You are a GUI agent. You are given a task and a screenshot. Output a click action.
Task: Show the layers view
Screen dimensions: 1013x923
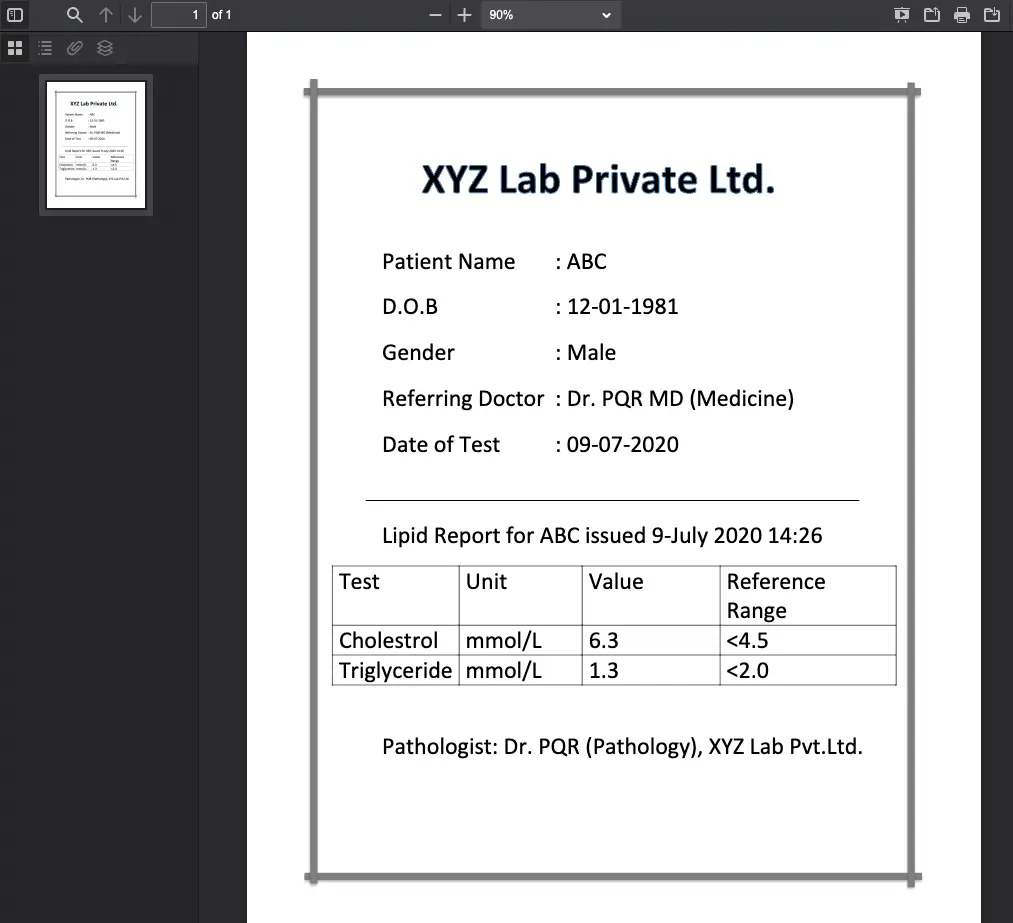click(105, 48)
